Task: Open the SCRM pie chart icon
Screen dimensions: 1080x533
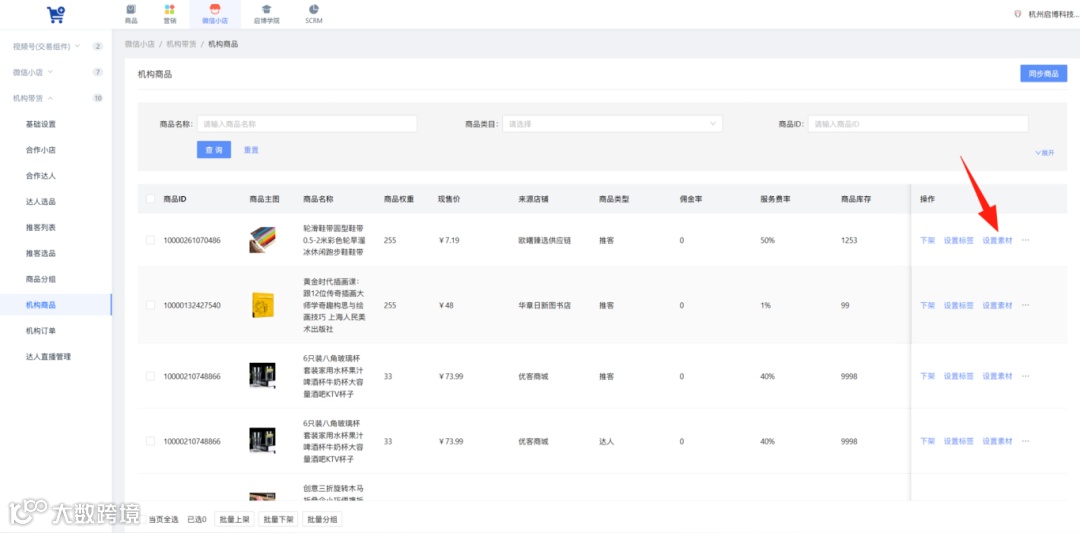Action: pos(313,9)
